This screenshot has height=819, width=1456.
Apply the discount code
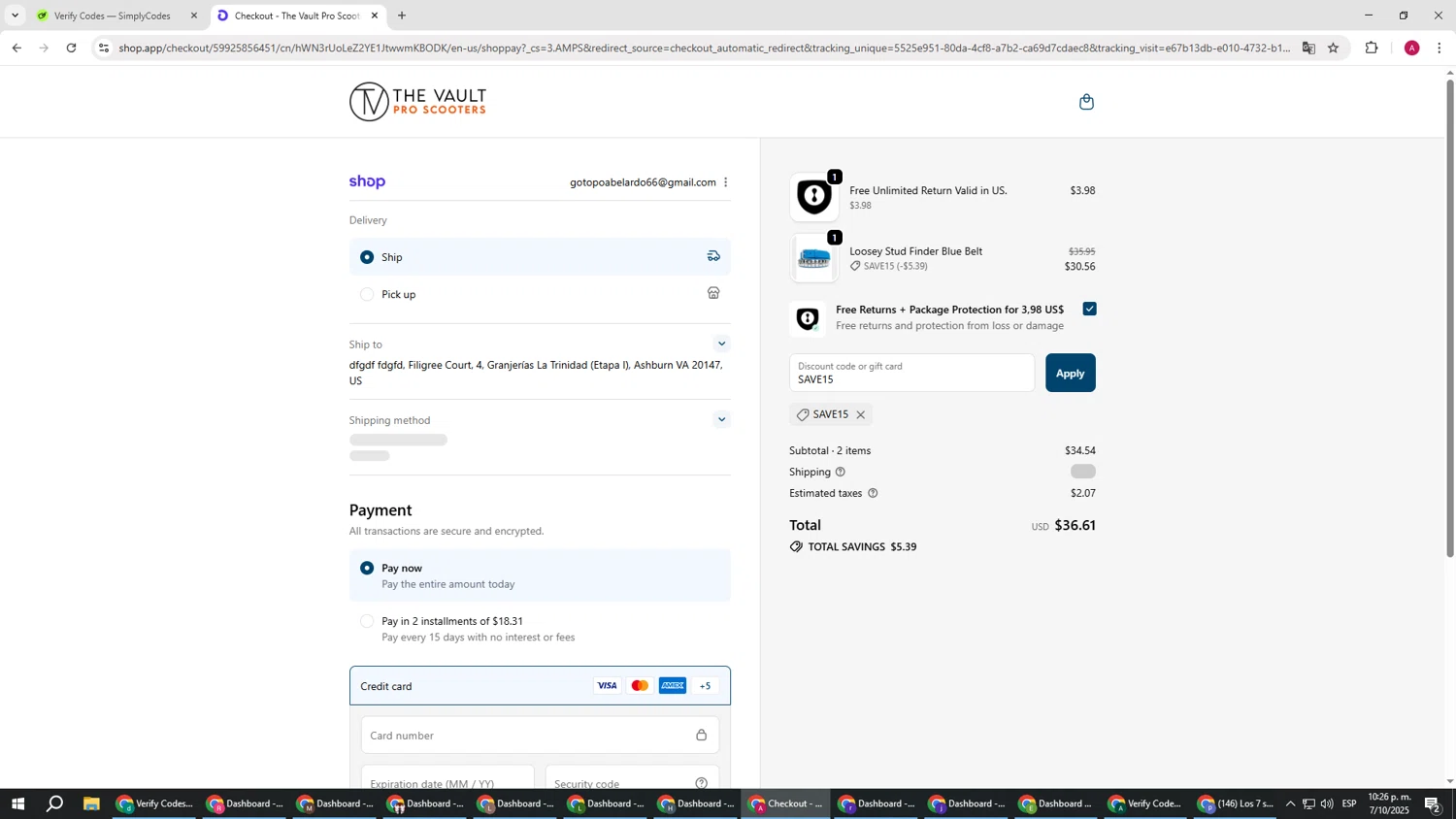coord(1070,373)
